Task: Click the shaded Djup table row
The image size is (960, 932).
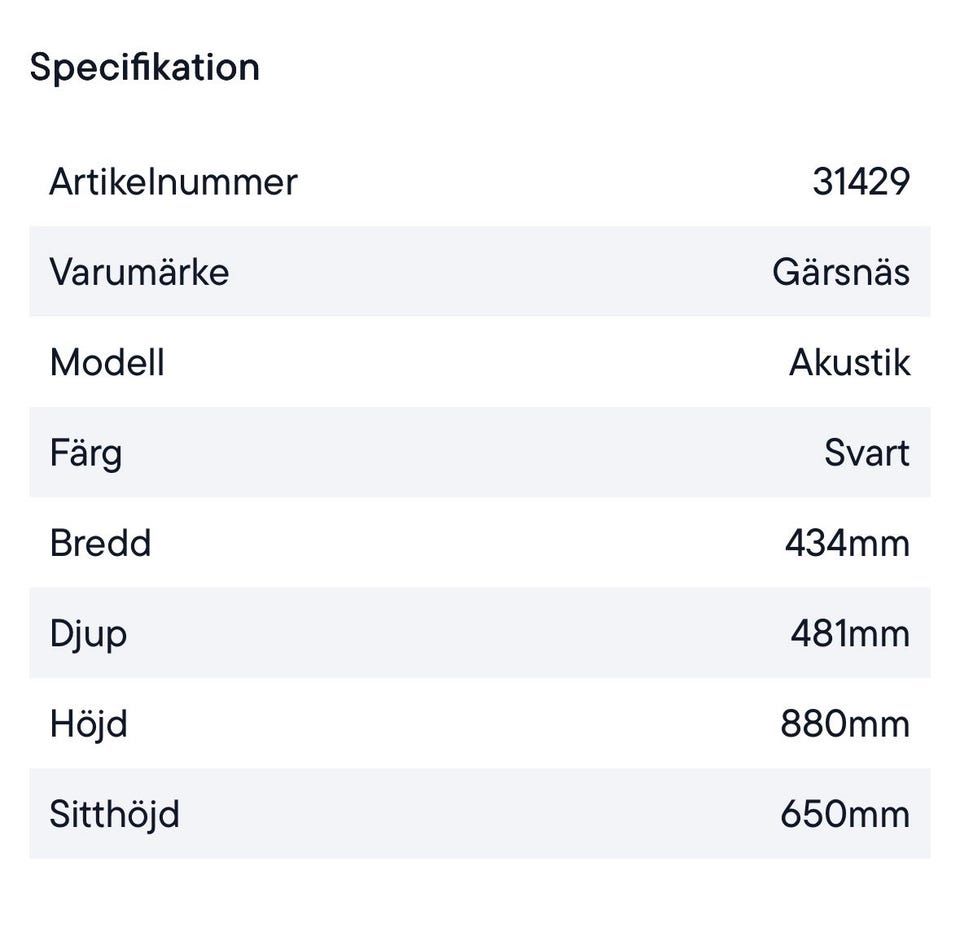Action: [480, 634]
